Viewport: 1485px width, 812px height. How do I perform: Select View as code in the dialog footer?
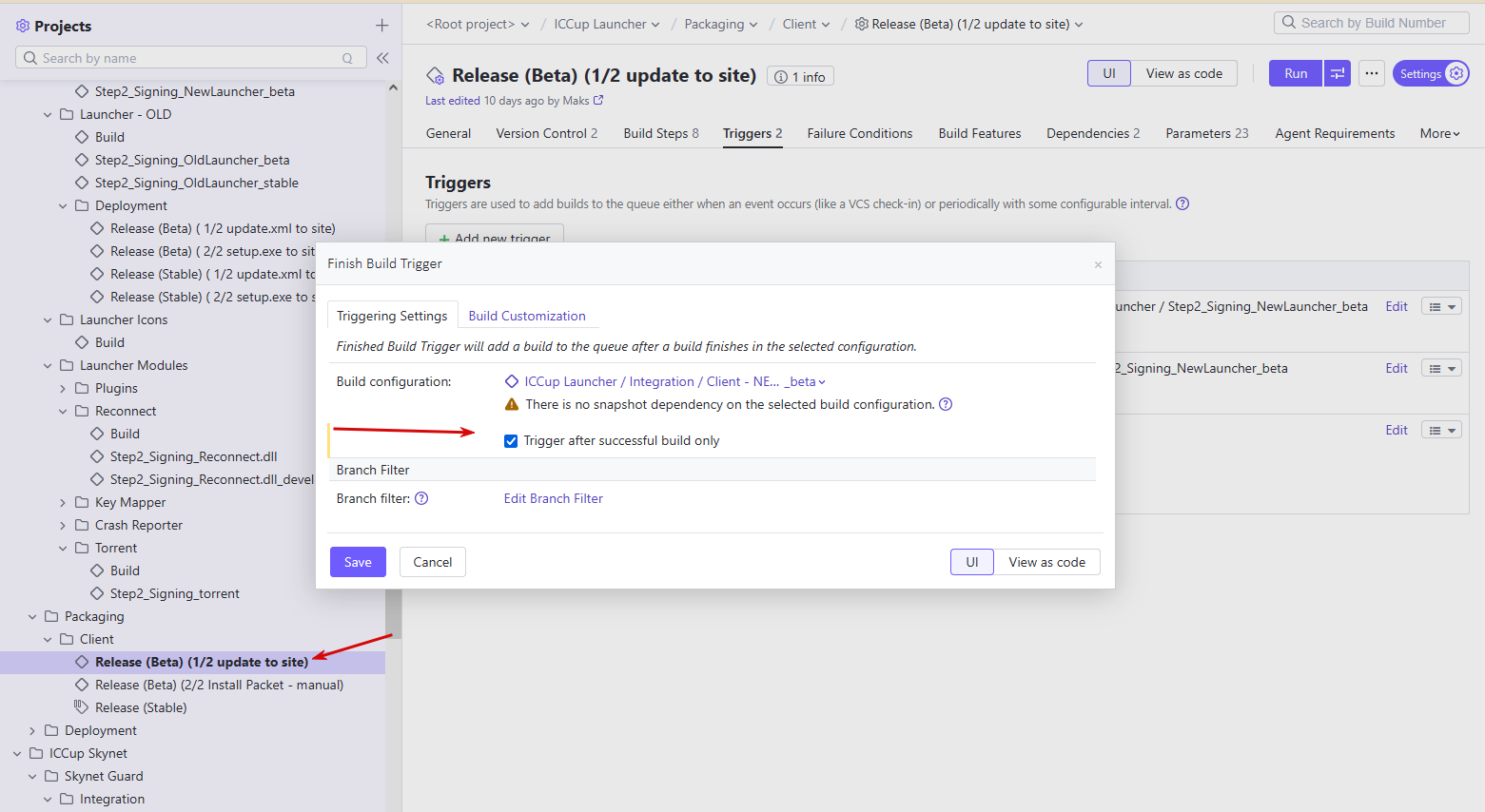pos(1047,562)
